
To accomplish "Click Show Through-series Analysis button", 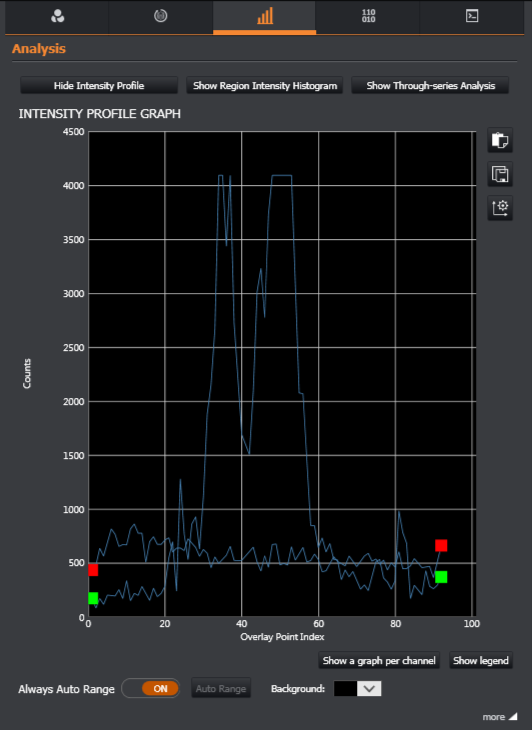I will [x=431, y=86].
